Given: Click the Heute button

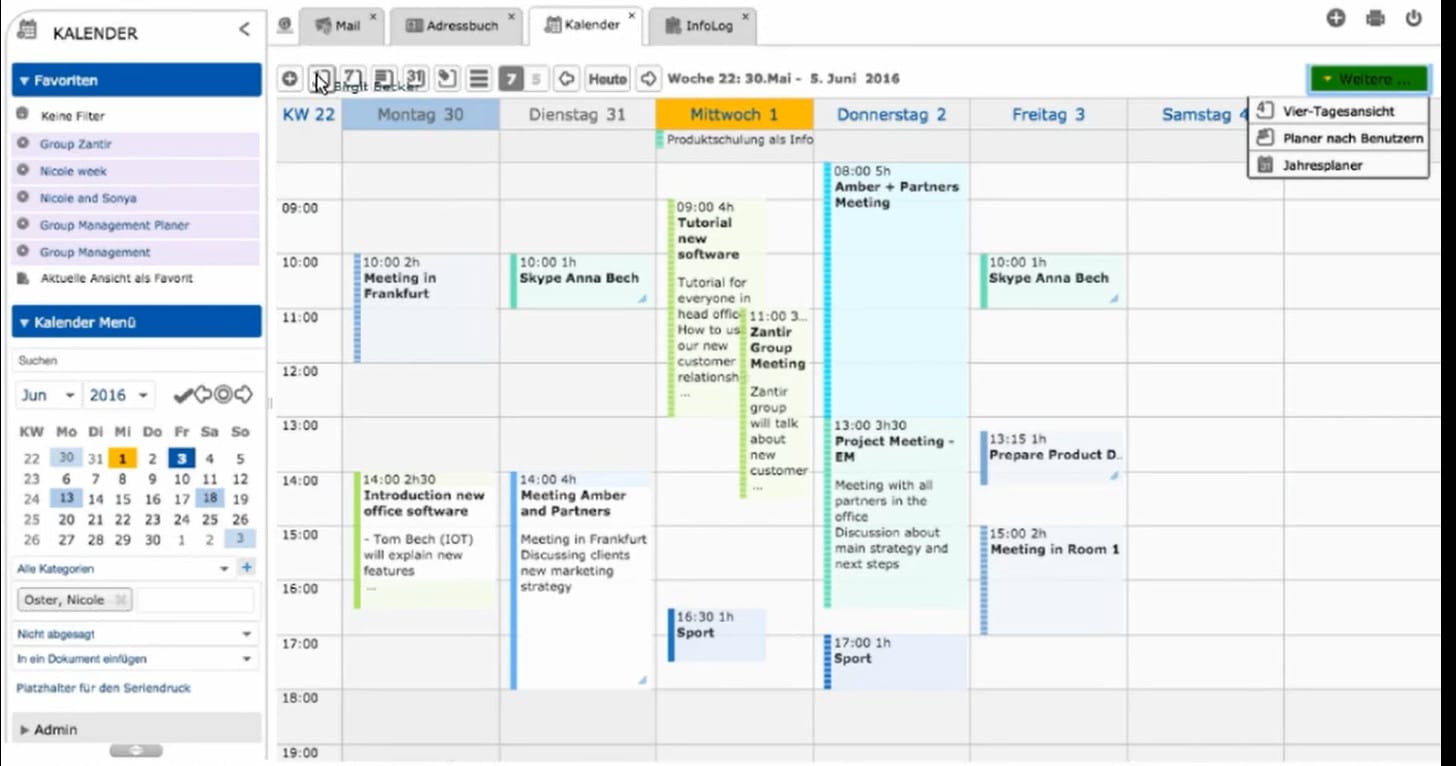Looking at the screenshot, I should tap(606, 78).
